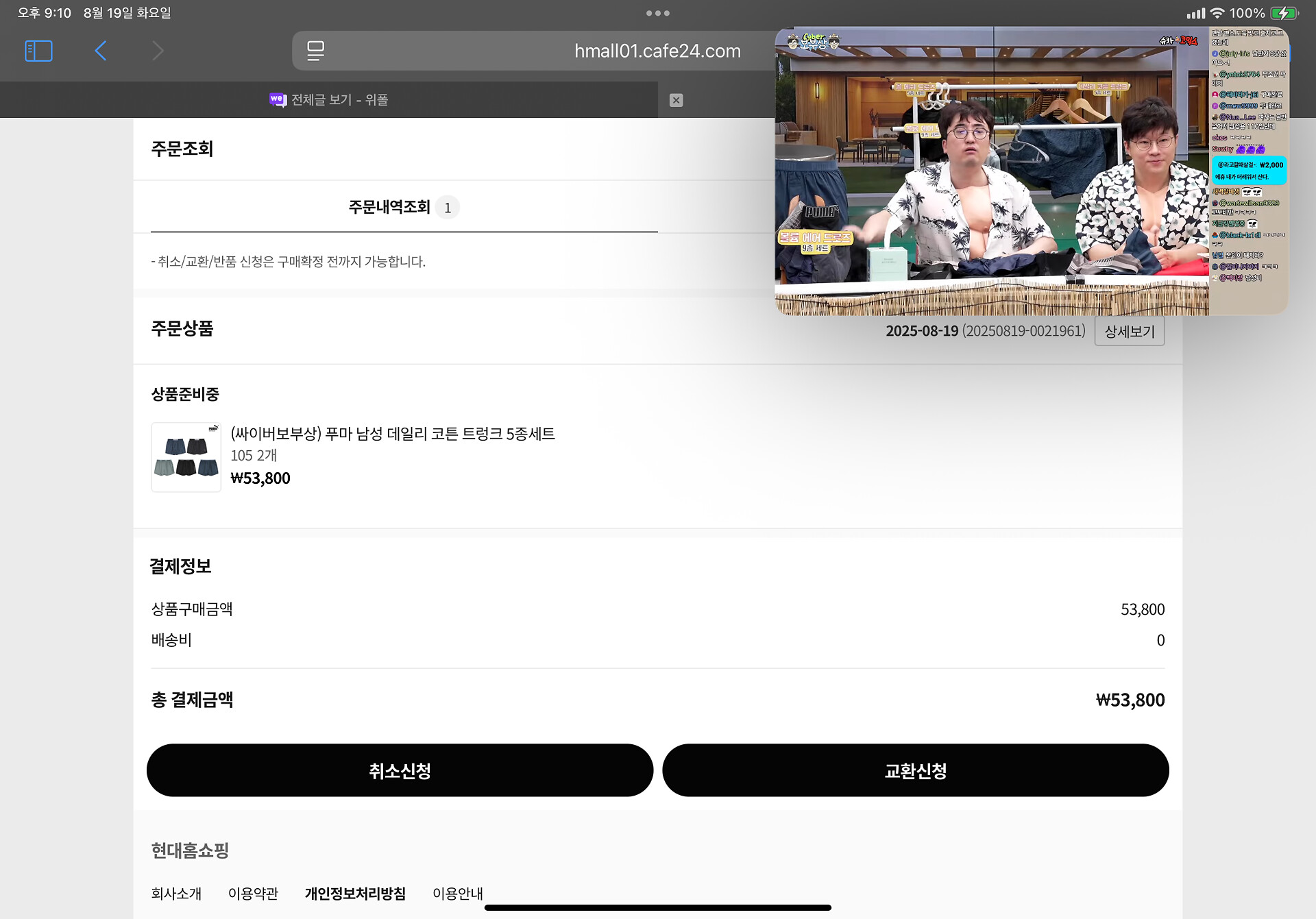
Task: Switch to the 전체글 보기 - 위플 tab
Action: [x=329, y=100]
